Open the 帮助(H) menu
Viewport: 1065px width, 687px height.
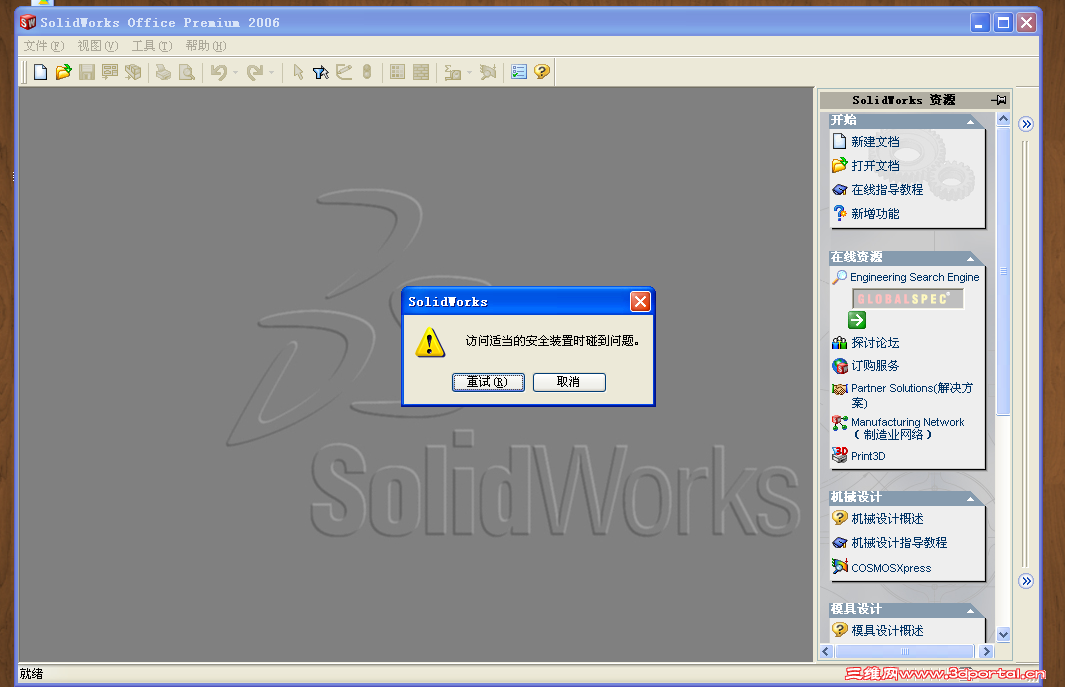pos(206,46)
